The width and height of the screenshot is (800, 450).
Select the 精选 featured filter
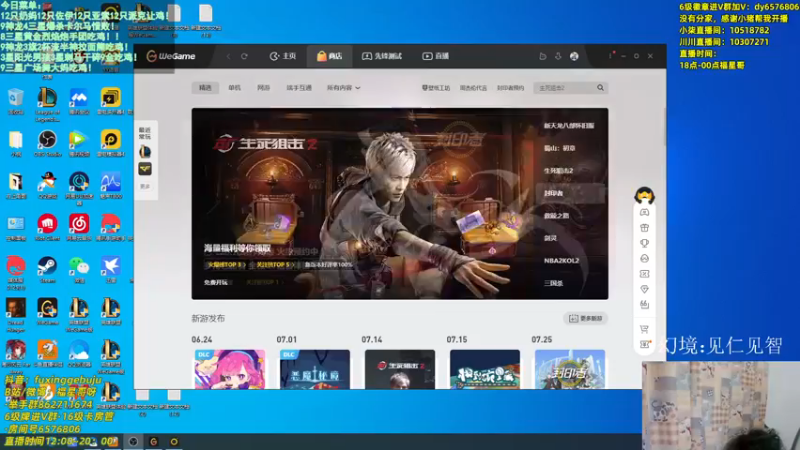tap(205, 88)
